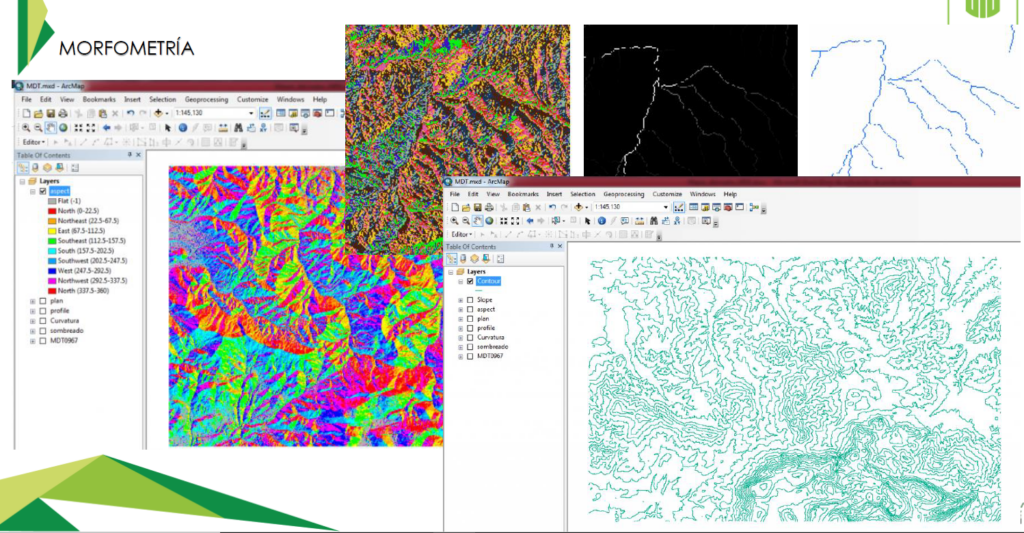Screen dimensions: 1024x533
Task: Click List By Source in right TOC
Action: [463, 259]
